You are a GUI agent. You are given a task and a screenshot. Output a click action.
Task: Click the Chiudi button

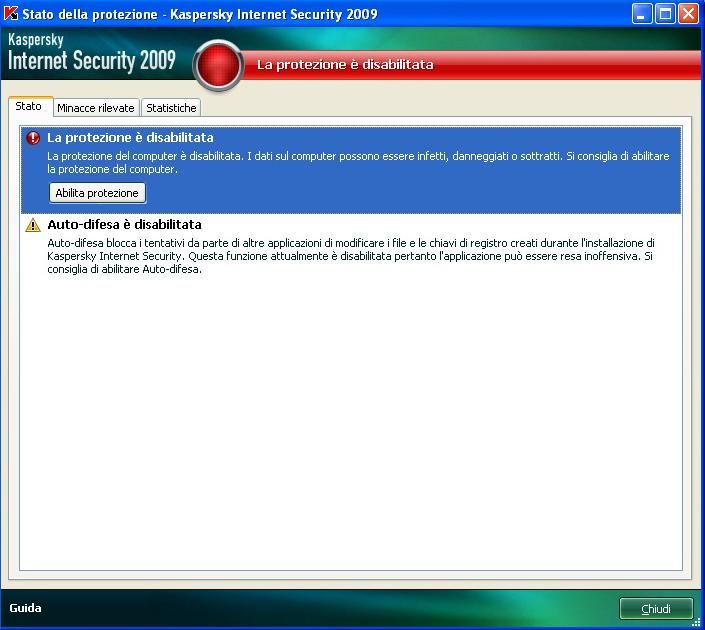(656, 608)
